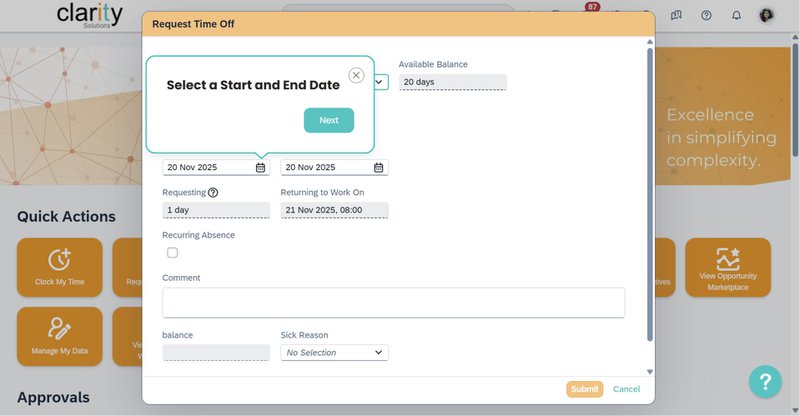This screenshot has height=416, width=800.
Task: Enable the Recurring Absence checkbox
Action: [172, 253]
